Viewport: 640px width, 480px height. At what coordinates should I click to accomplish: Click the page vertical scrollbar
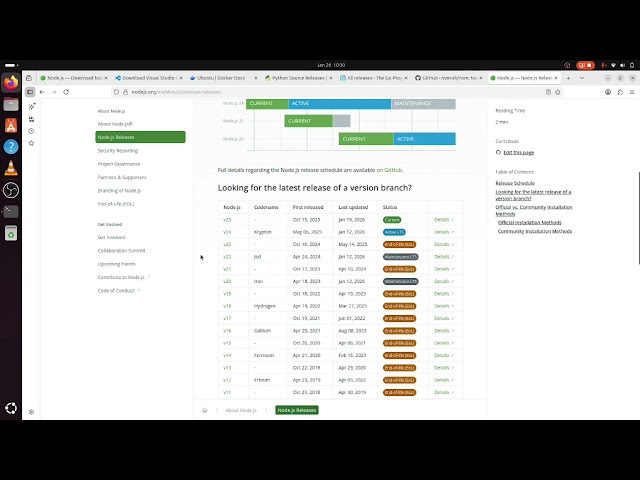[638, 218]
